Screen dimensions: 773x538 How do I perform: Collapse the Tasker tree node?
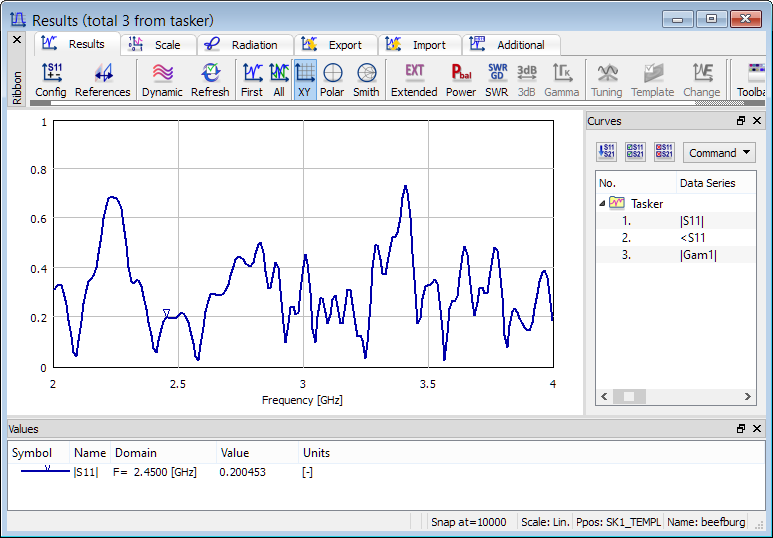603,203
